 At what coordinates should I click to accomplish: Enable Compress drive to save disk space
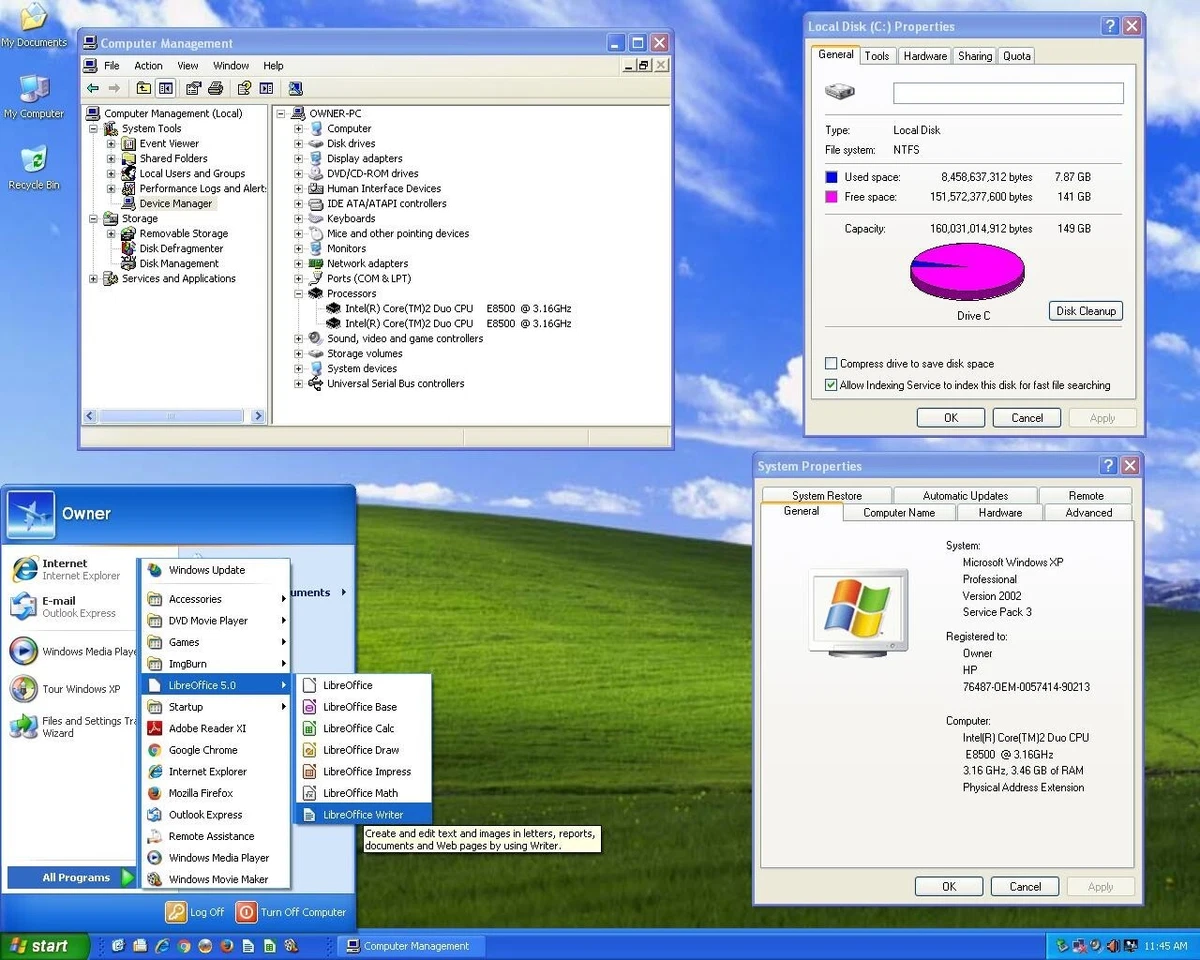point(832,364)
